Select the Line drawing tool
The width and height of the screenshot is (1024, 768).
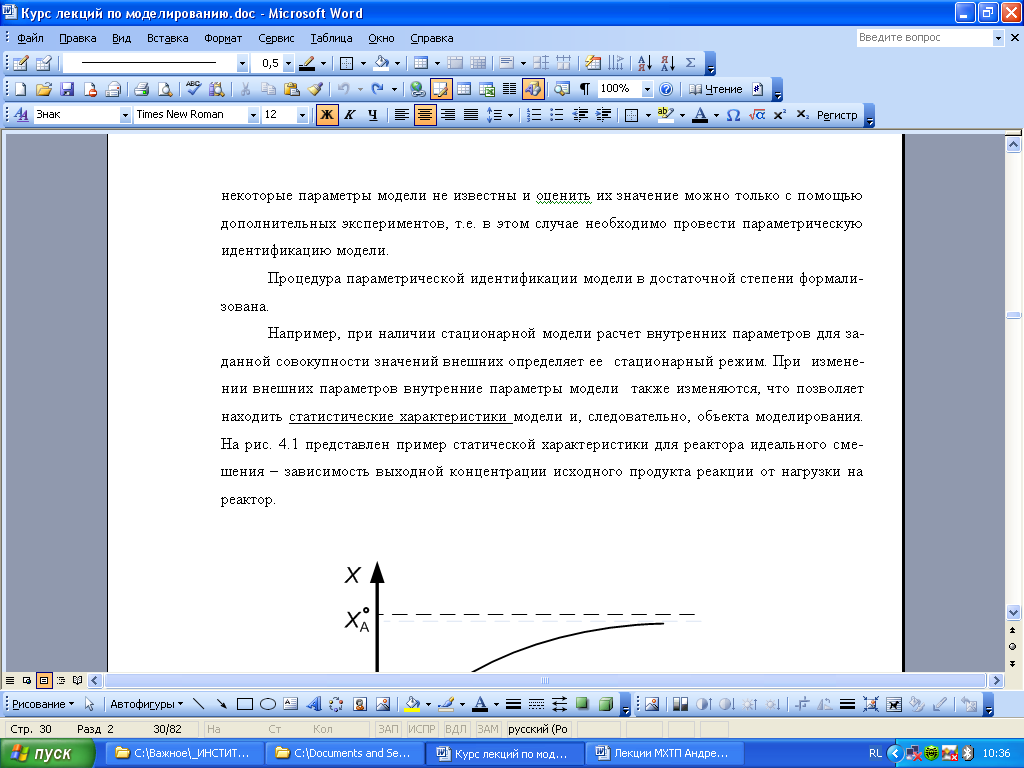coord(199,704)
